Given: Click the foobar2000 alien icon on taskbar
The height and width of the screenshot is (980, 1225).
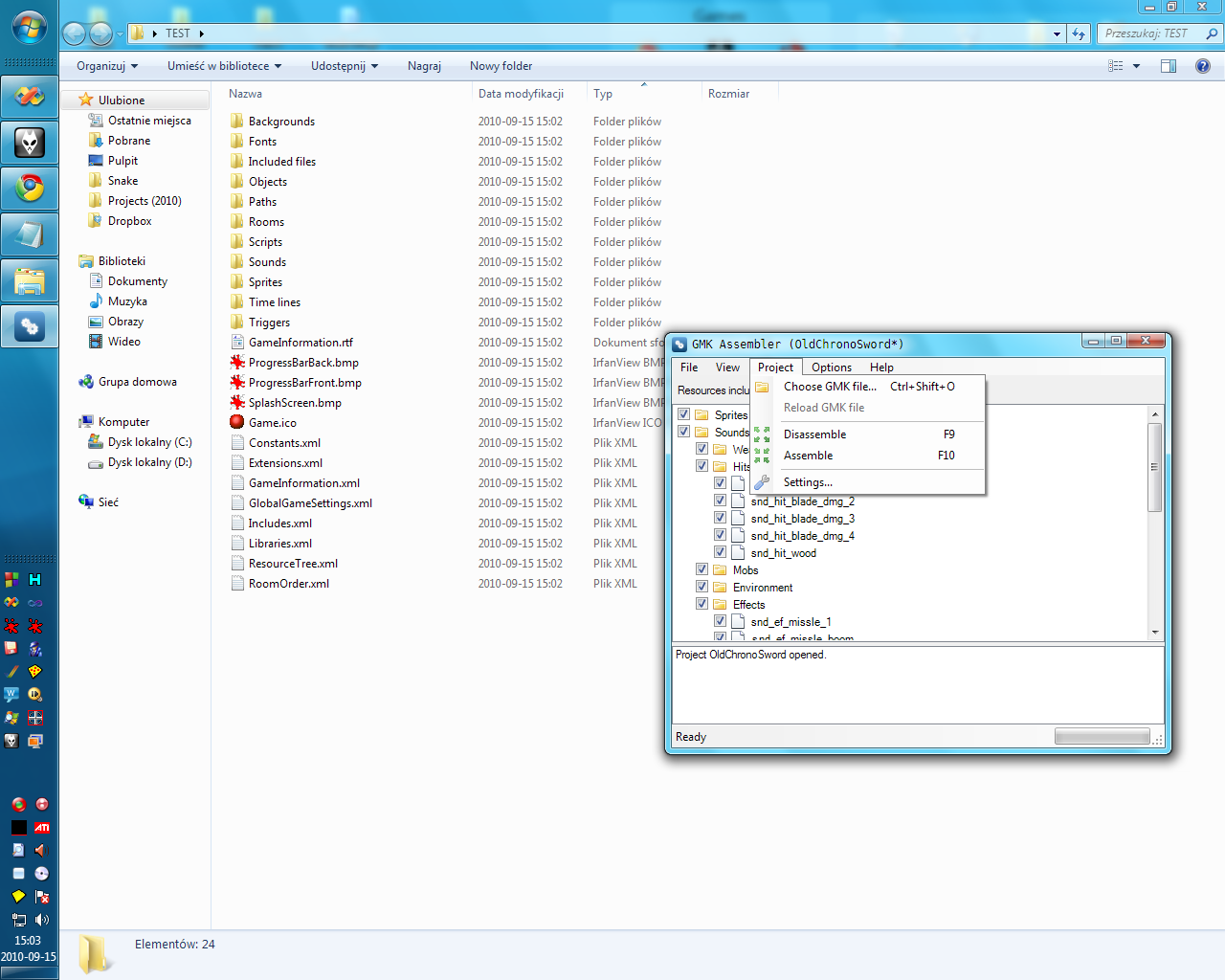Looking at the screenshot, I should click(x=30, y=143).
